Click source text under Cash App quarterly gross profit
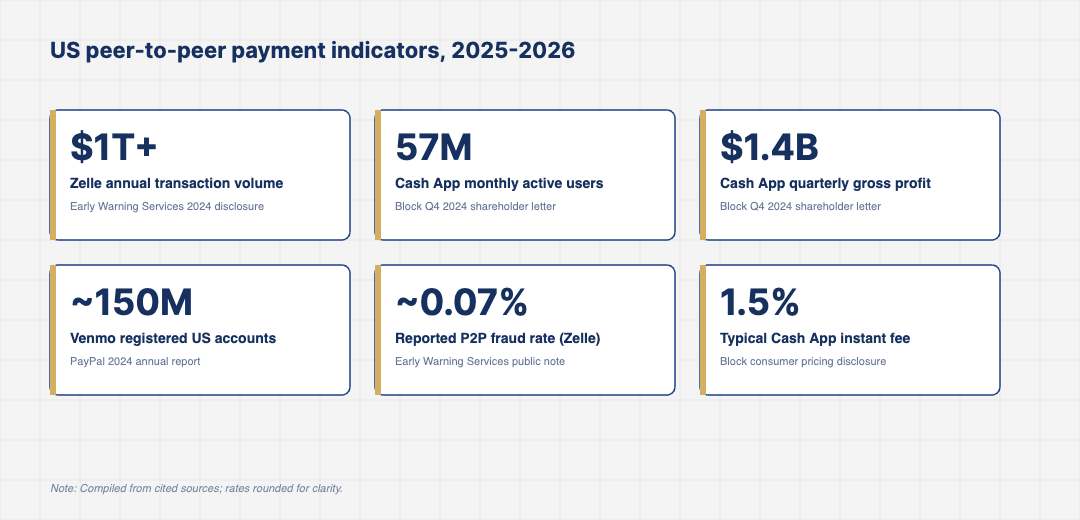The width and height of the screenshot is (1080, 520). [x=800, y=206]
